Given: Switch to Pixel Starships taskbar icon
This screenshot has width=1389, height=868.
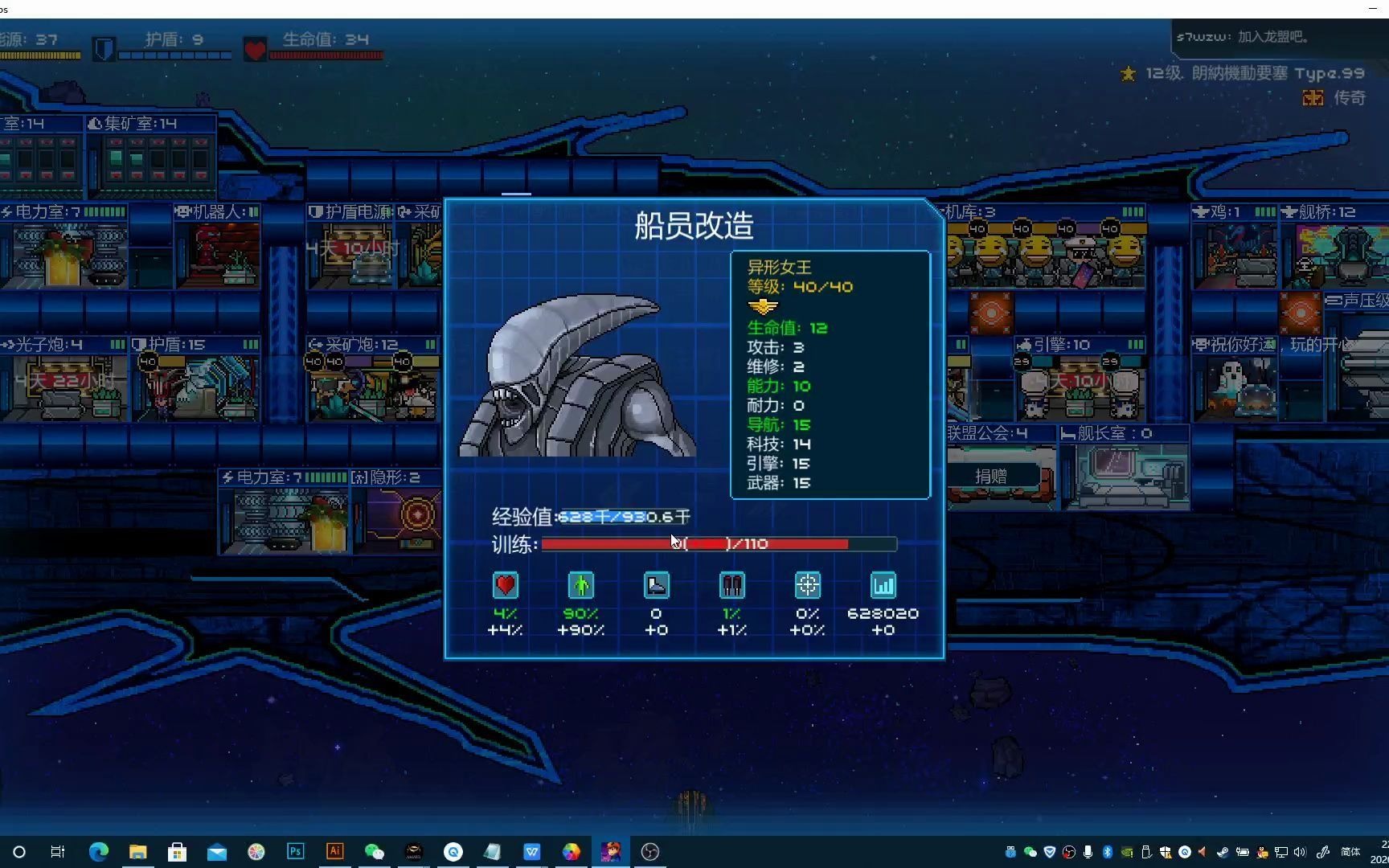Looking at the screenshot, I should [x=611, y=852].
